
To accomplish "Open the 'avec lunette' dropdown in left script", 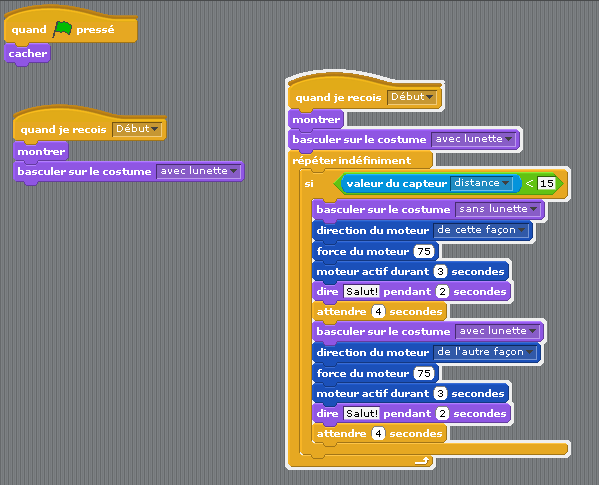I will coord(199,171).
